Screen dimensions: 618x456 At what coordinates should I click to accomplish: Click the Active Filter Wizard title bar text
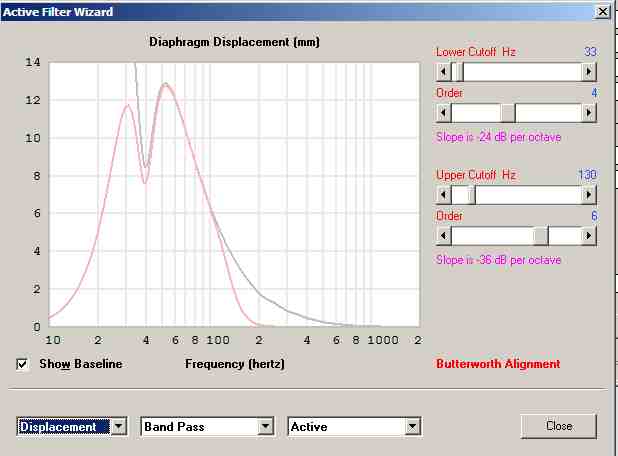click(x=58, y=12)
